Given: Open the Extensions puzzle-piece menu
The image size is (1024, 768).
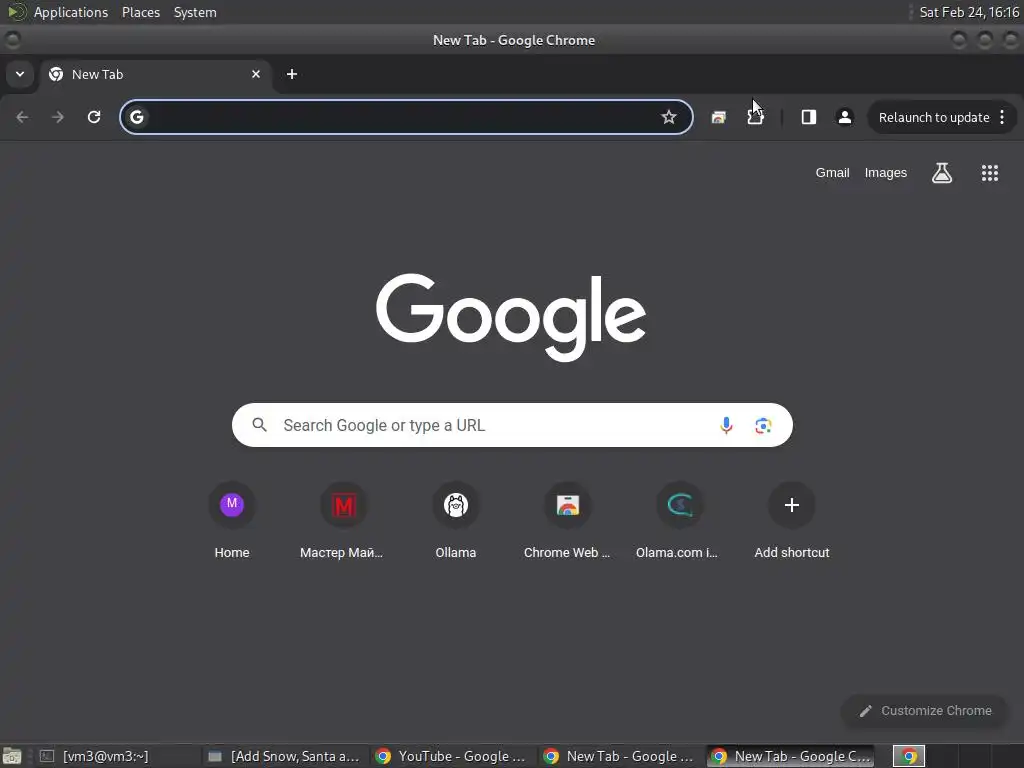Looking at the screenshot, I should pyautogui.click(x=755, y=117).
